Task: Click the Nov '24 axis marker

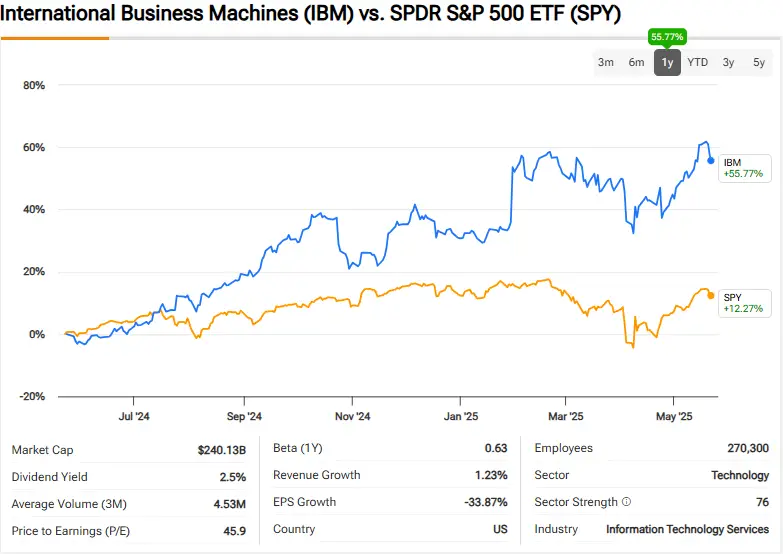Action: [353, 416]
